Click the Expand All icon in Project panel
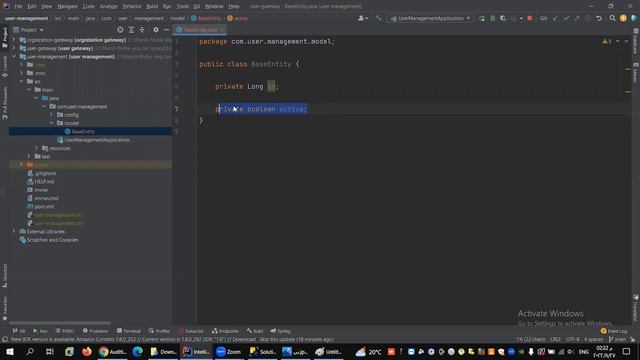This screenshot has width=640, height=360. point(131,30)
